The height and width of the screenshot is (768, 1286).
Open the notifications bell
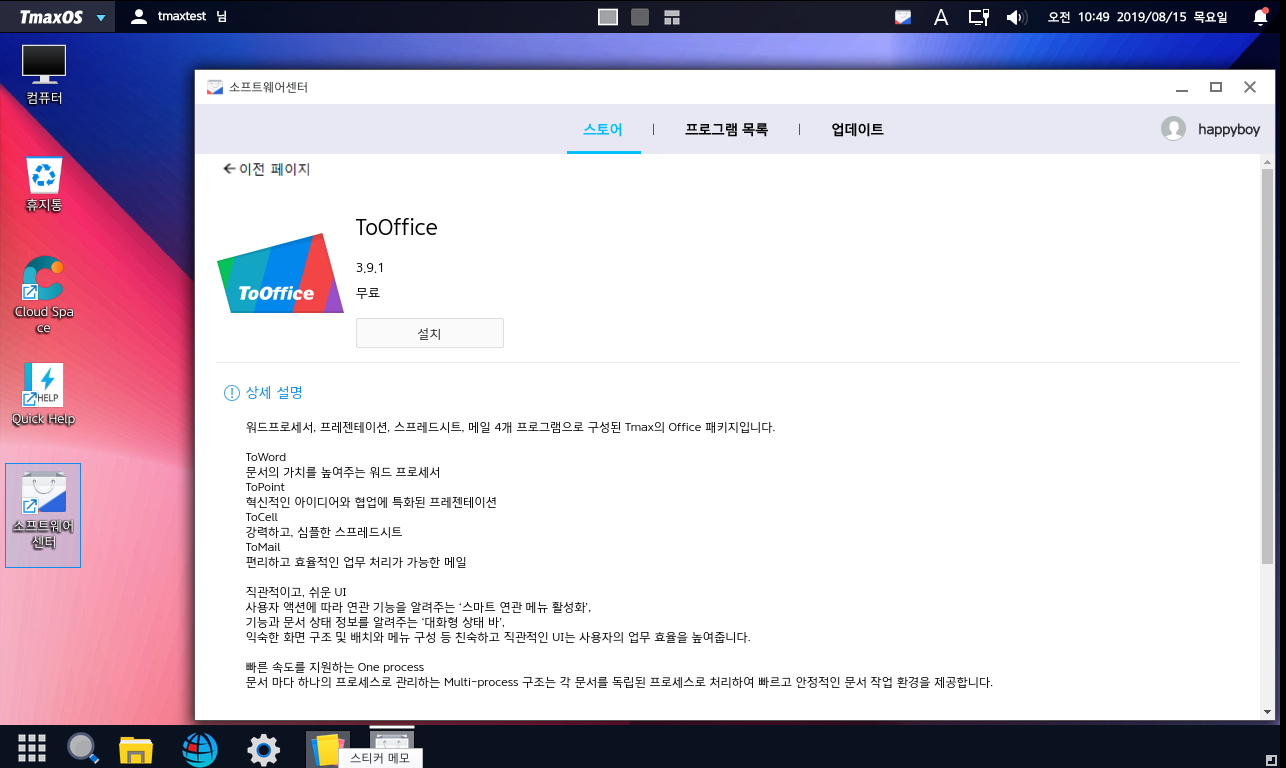pyautogui.click(x=1260, y=17)
